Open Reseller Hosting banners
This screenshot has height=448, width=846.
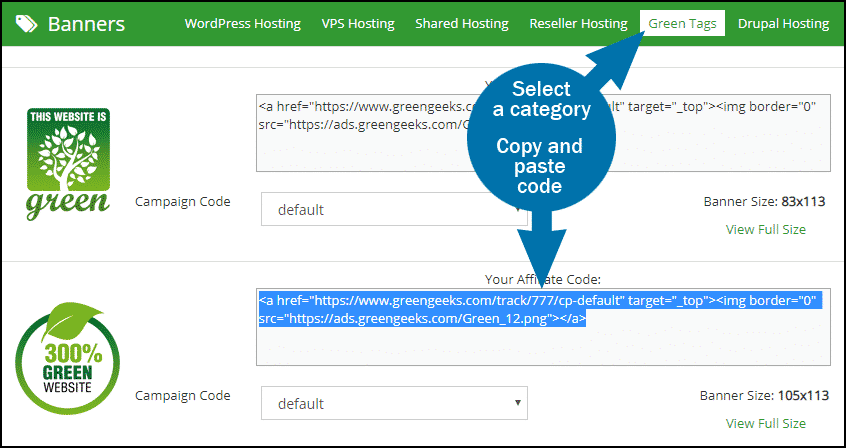pos(578,24)
